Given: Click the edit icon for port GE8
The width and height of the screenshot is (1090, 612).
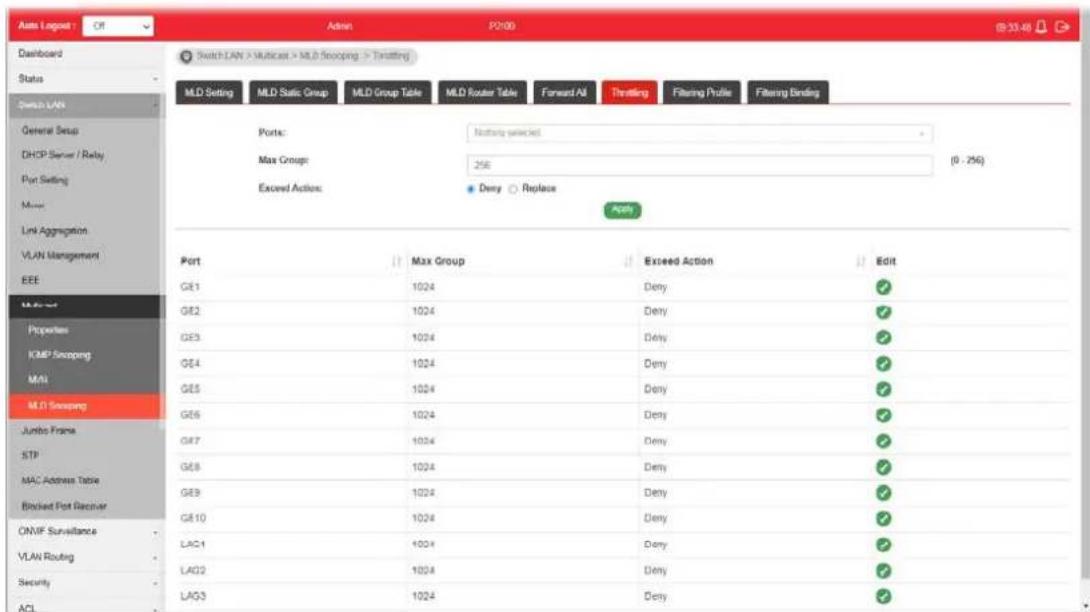Looking at the screenshot, I should point(884,467).
